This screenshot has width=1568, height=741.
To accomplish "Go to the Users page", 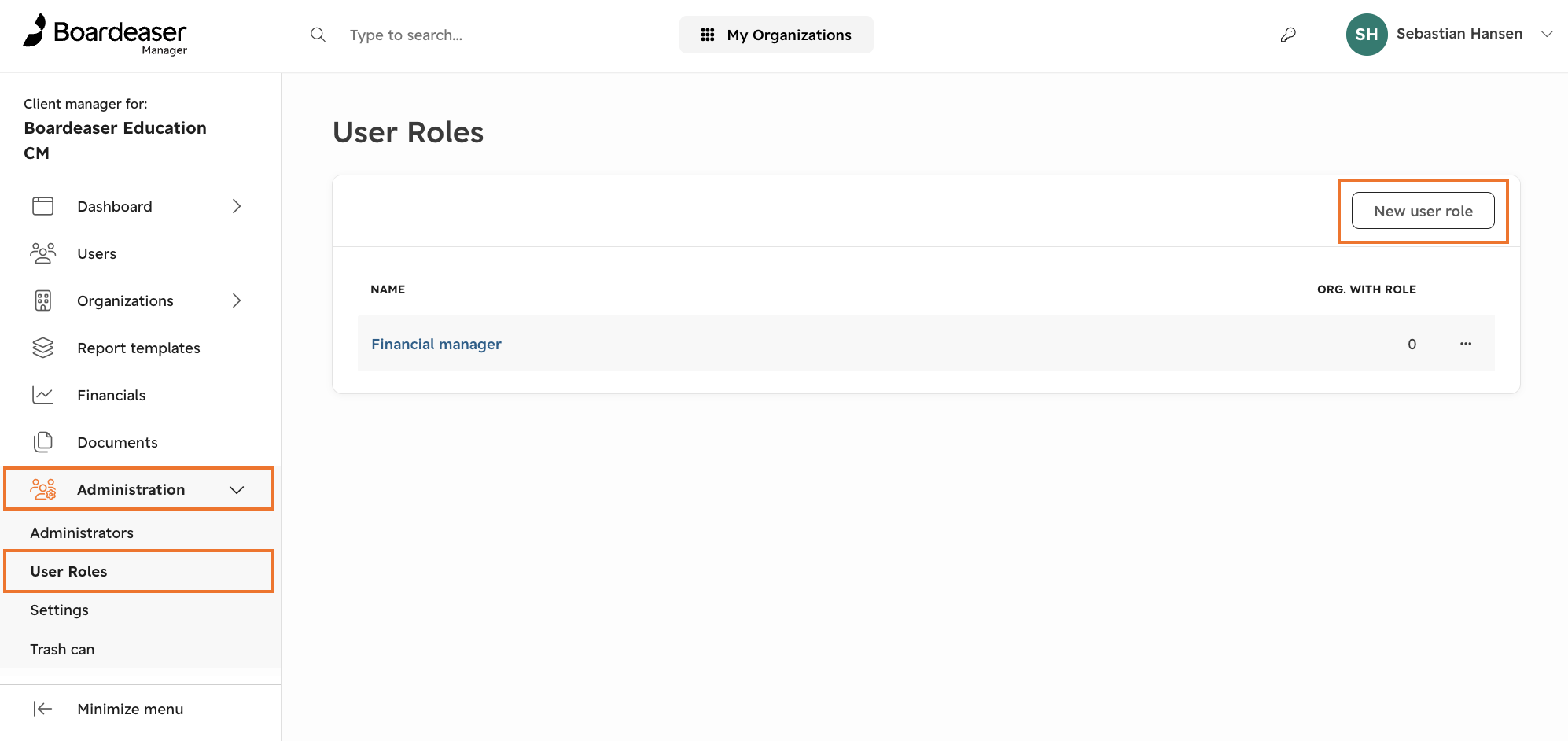I will tap(97, 253).
